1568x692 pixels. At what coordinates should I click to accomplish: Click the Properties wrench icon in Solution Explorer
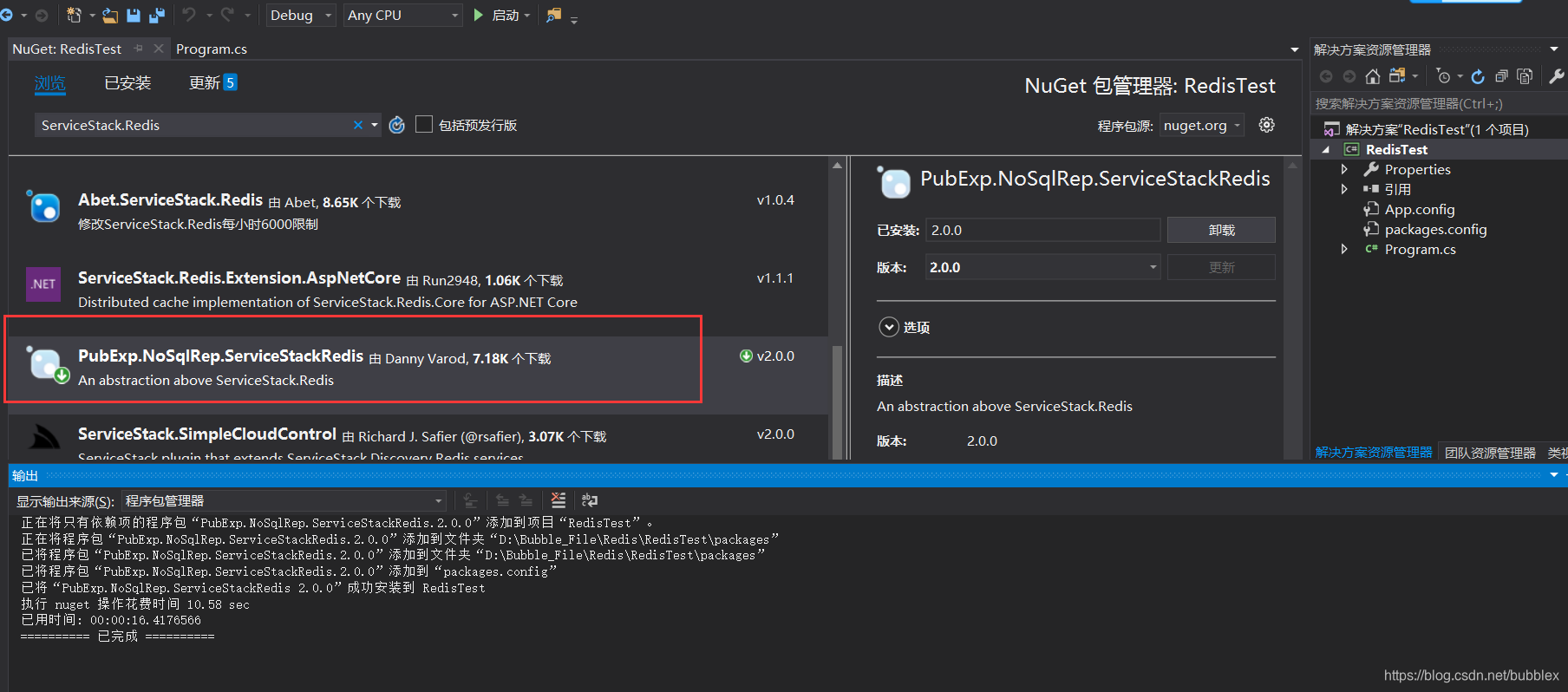point(1557,76)
